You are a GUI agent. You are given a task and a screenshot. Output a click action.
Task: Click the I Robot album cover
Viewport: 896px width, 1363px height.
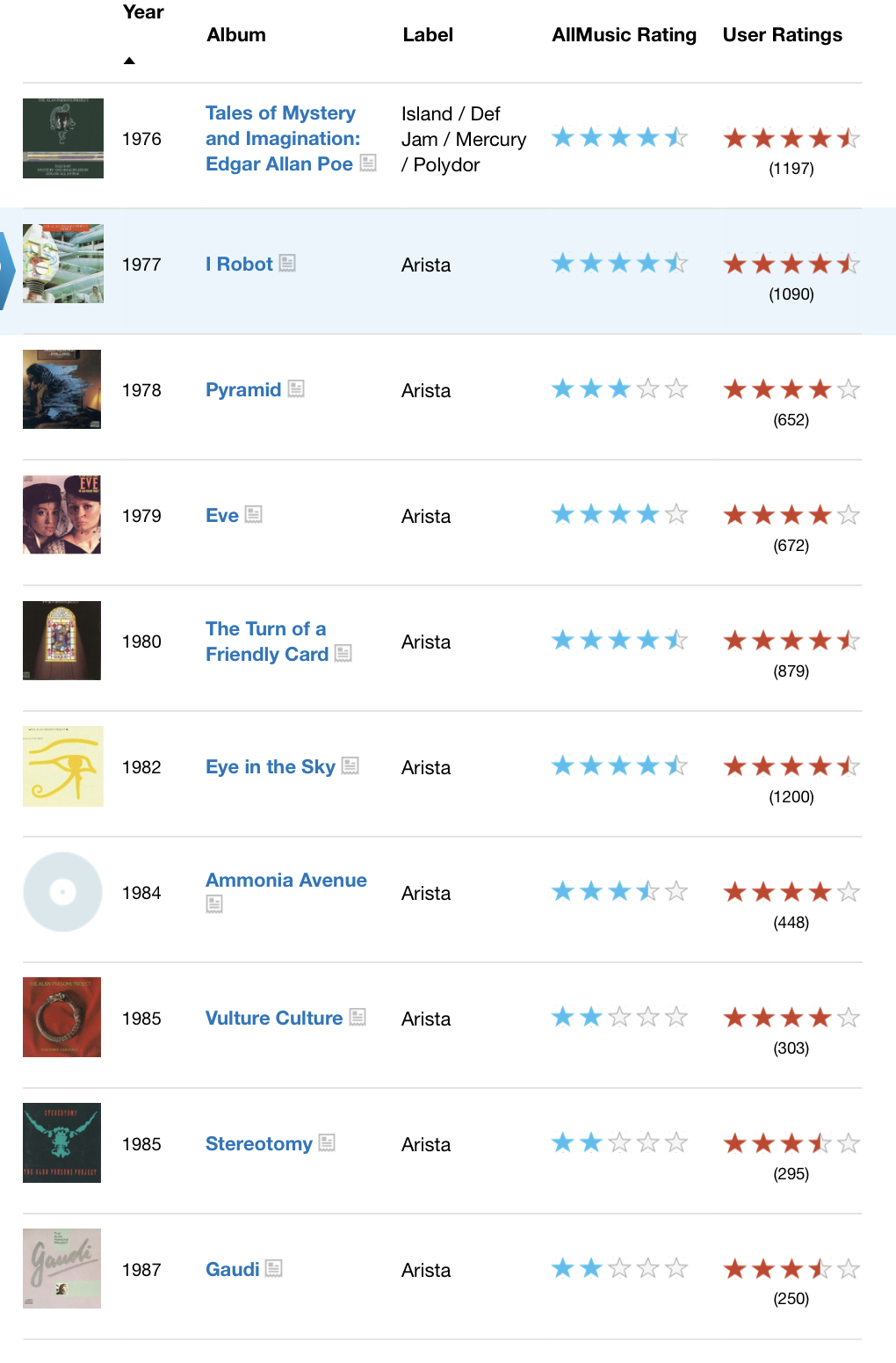point(62,264)
